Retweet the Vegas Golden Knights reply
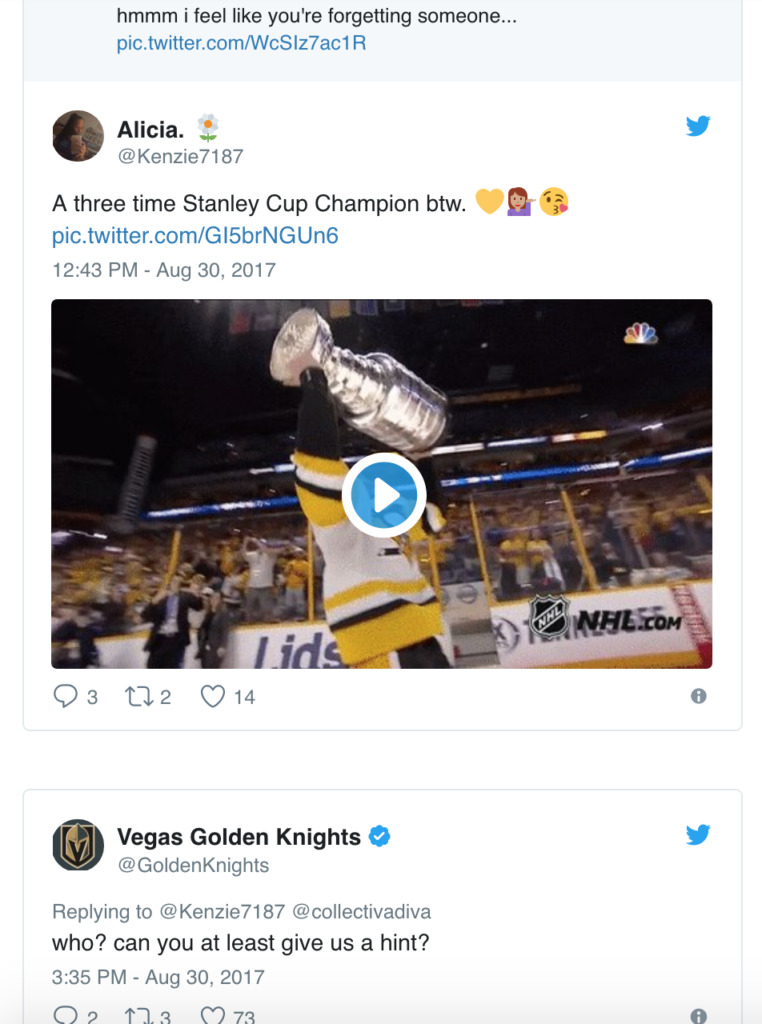 click(x=138, y=1015)
